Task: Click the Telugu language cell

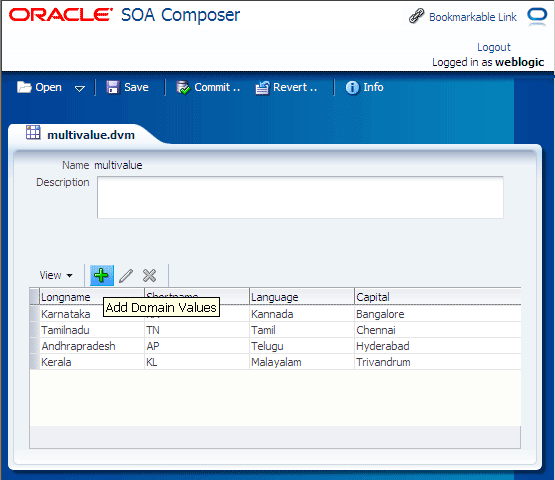Action: pos(302,346)
